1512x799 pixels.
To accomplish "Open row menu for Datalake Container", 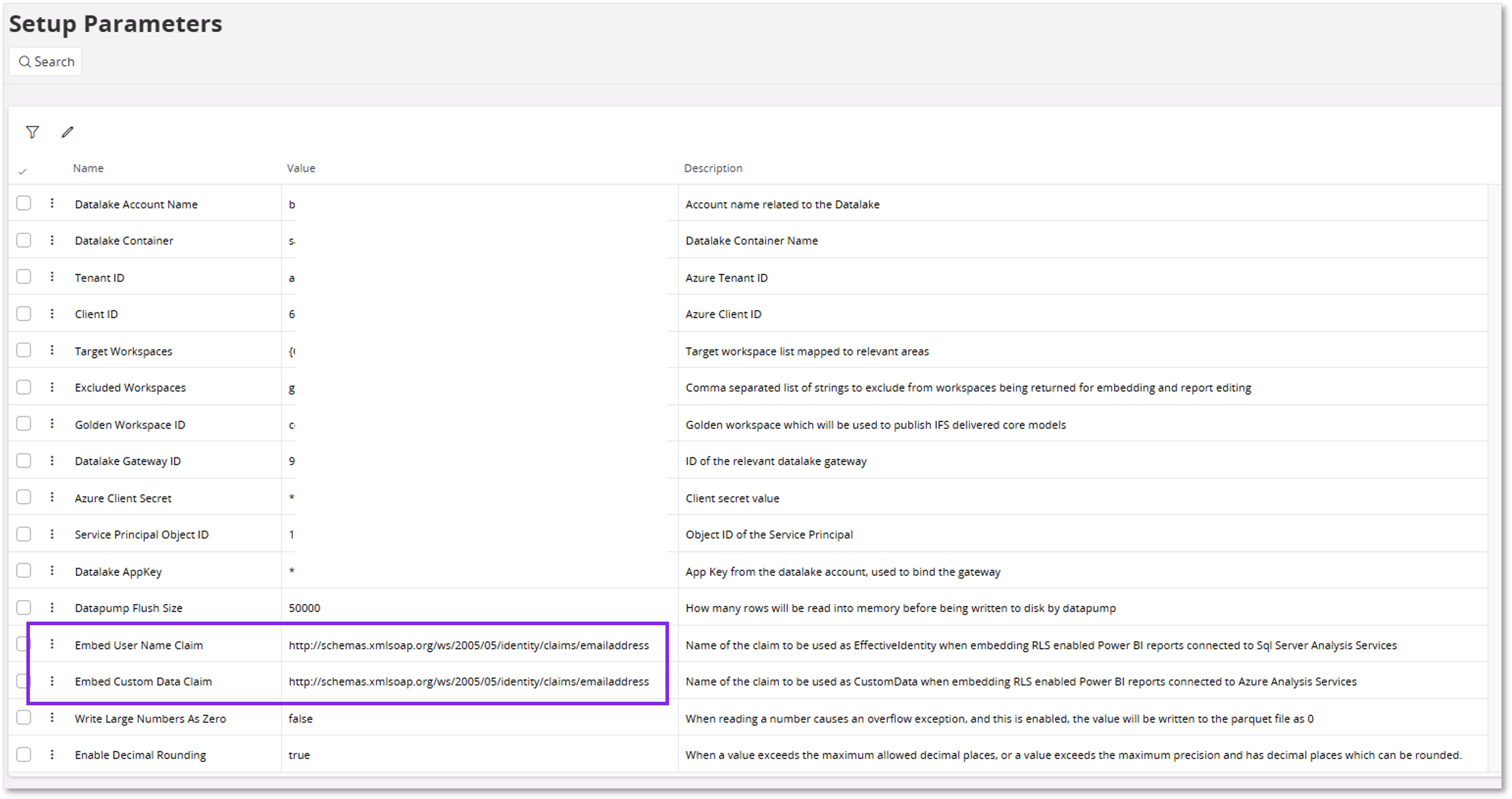I will click(52, 240).
